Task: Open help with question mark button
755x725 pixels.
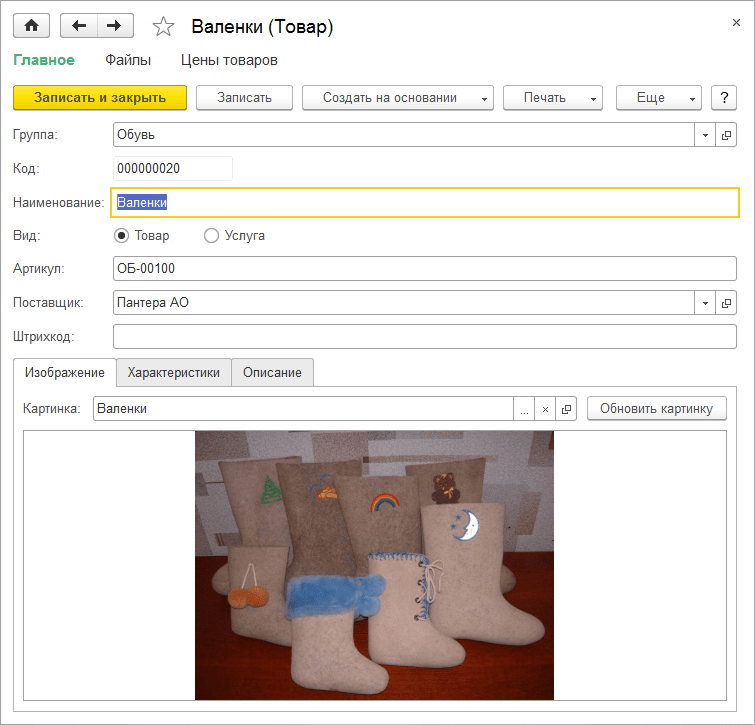Action: [724, 98]
